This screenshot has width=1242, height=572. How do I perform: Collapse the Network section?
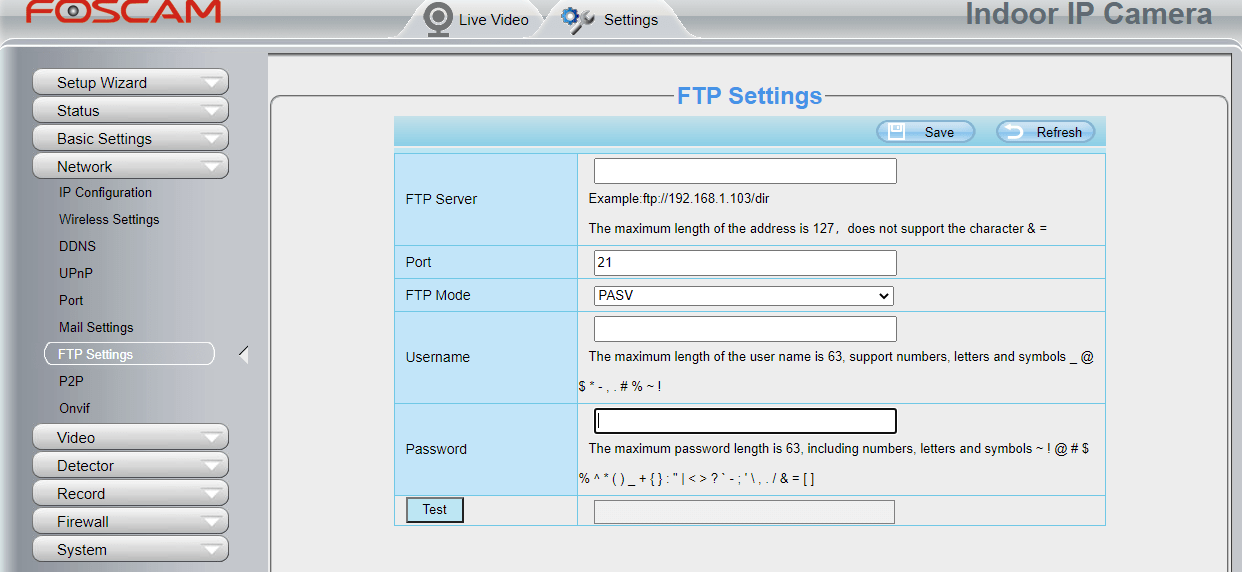click(x=130, y=166)
